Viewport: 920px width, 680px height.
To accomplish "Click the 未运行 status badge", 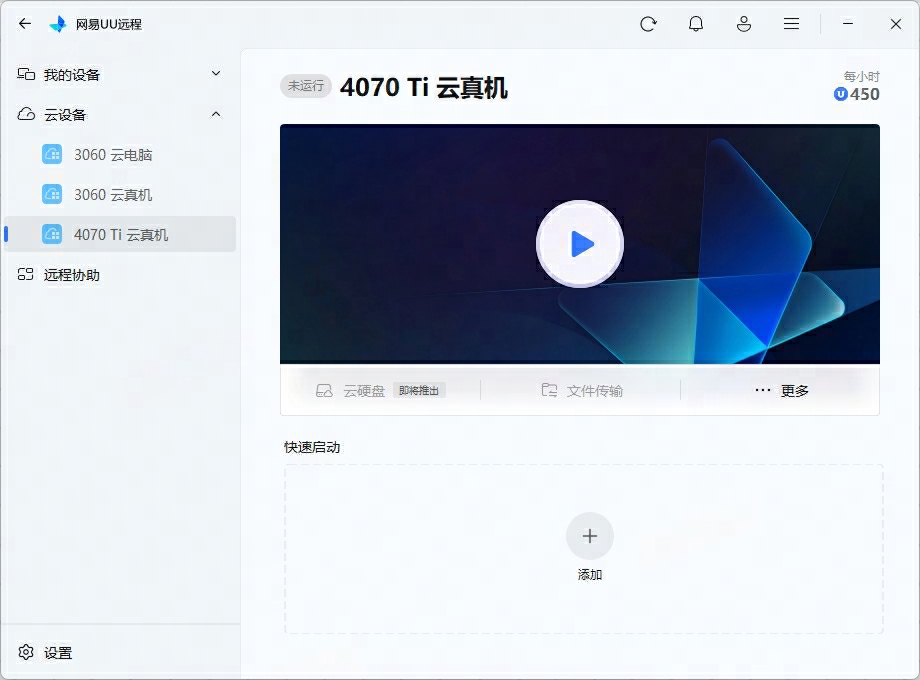I will [306, 86].
